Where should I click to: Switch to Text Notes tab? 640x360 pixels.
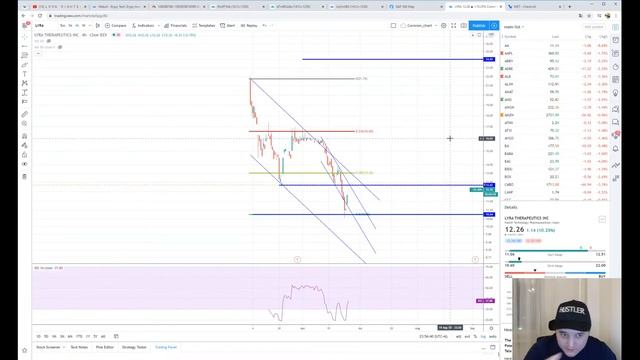(79, 347)
